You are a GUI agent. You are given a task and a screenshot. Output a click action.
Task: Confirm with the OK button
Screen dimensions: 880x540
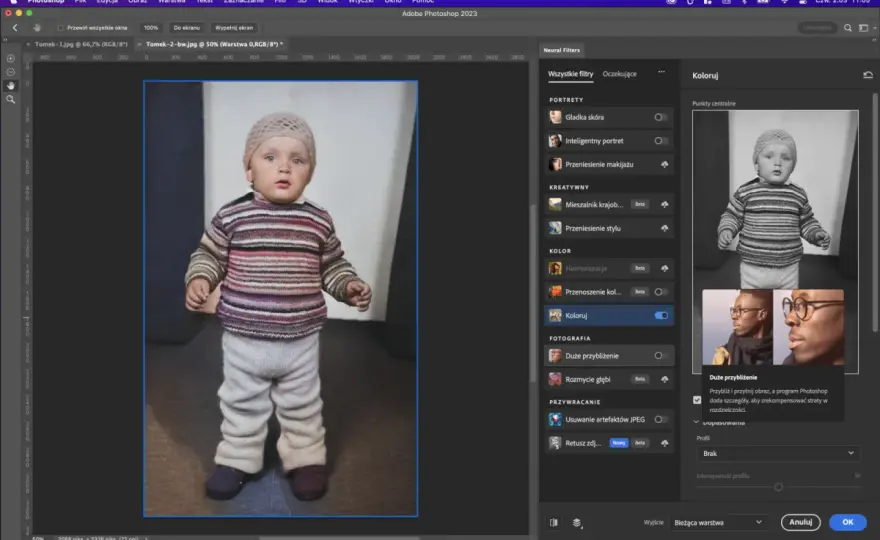847,522
